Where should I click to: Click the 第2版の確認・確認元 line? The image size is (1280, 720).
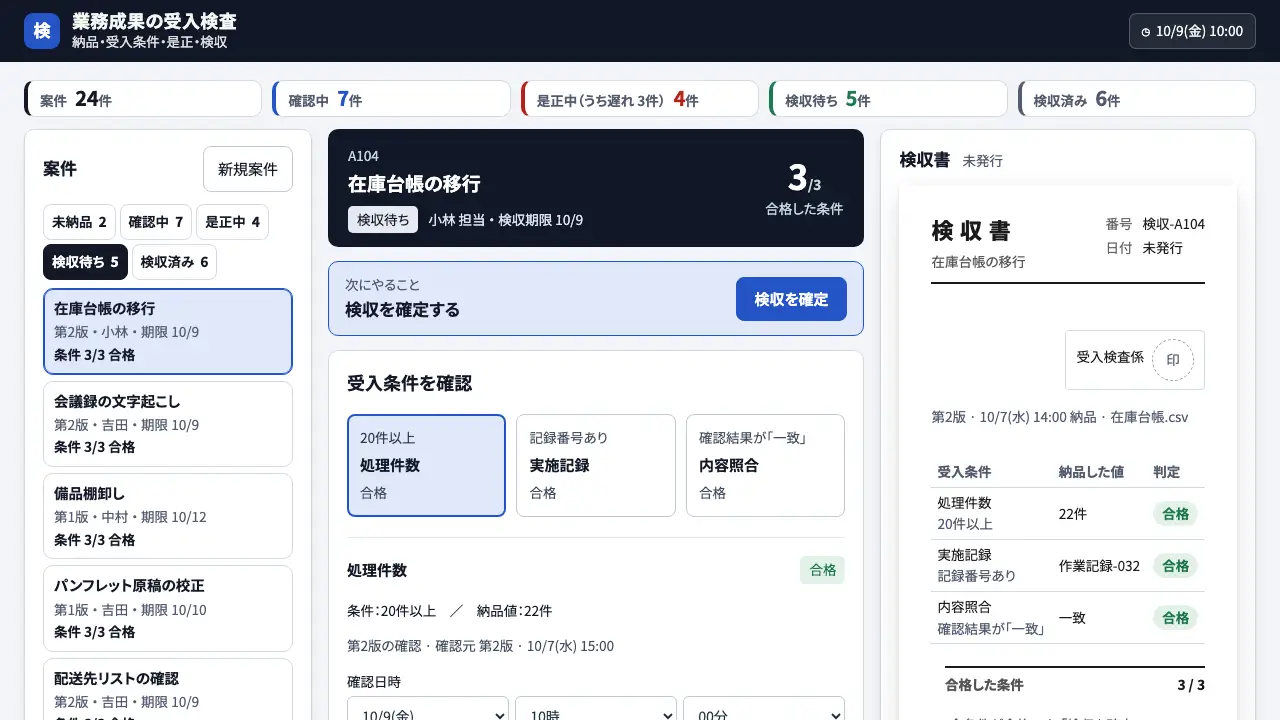coord(480,646)
